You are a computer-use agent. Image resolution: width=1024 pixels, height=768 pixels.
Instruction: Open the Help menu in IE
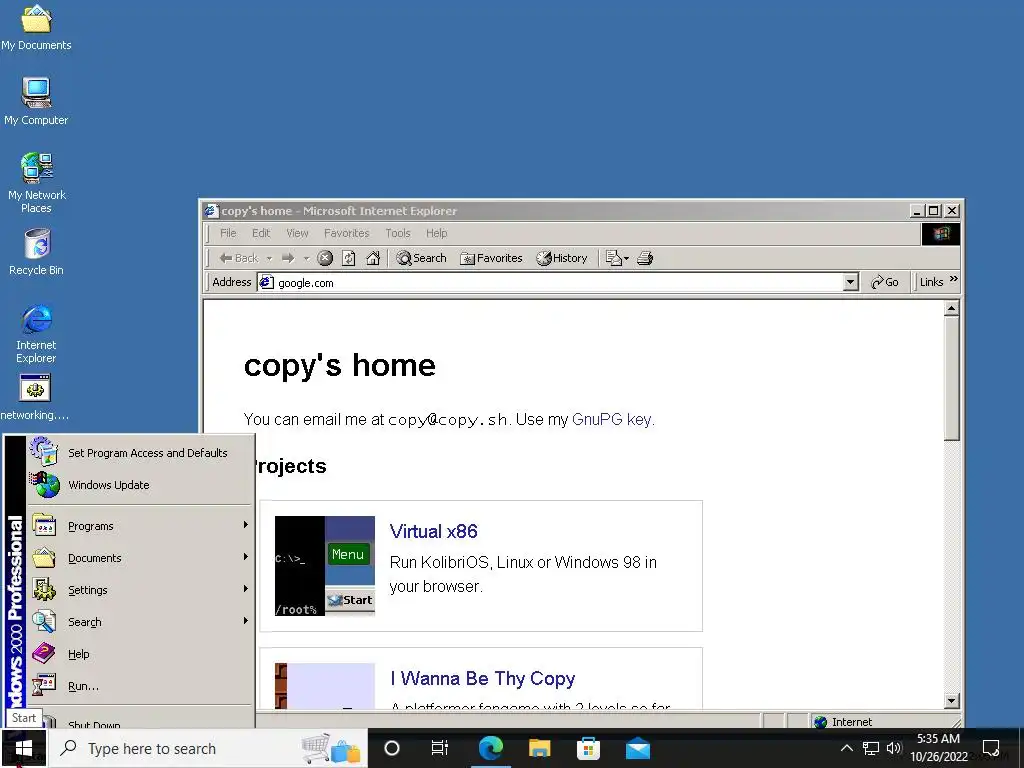coord(436,233)
